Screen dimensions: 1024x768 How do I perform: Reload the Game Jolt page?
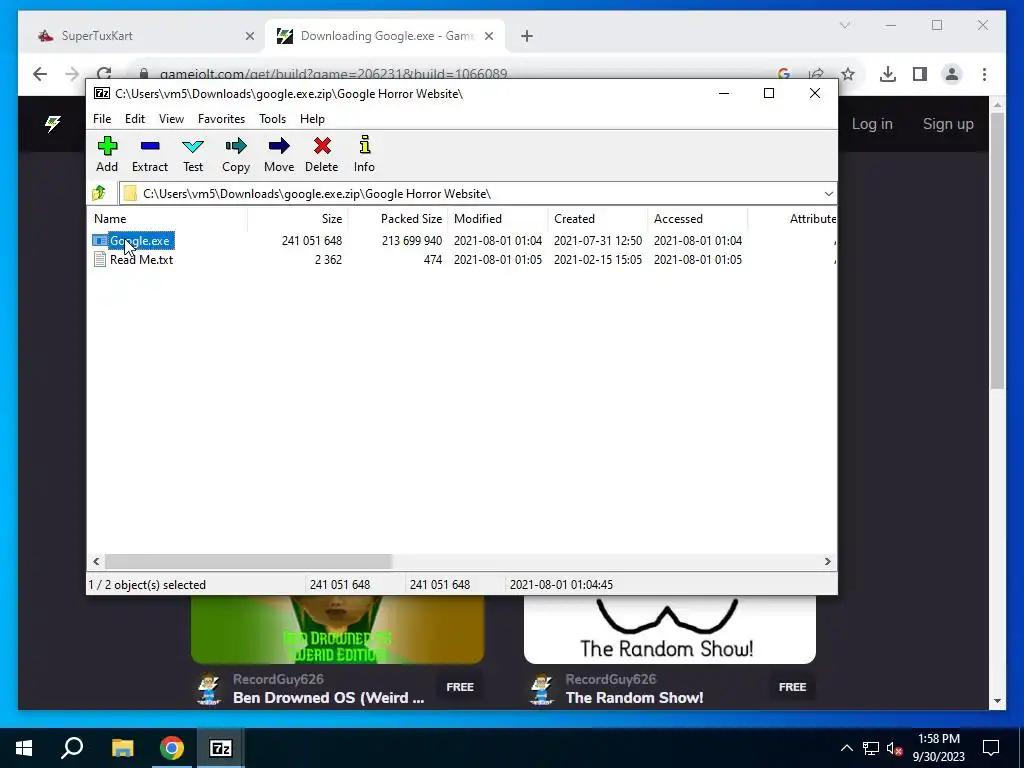click(104, 74)
